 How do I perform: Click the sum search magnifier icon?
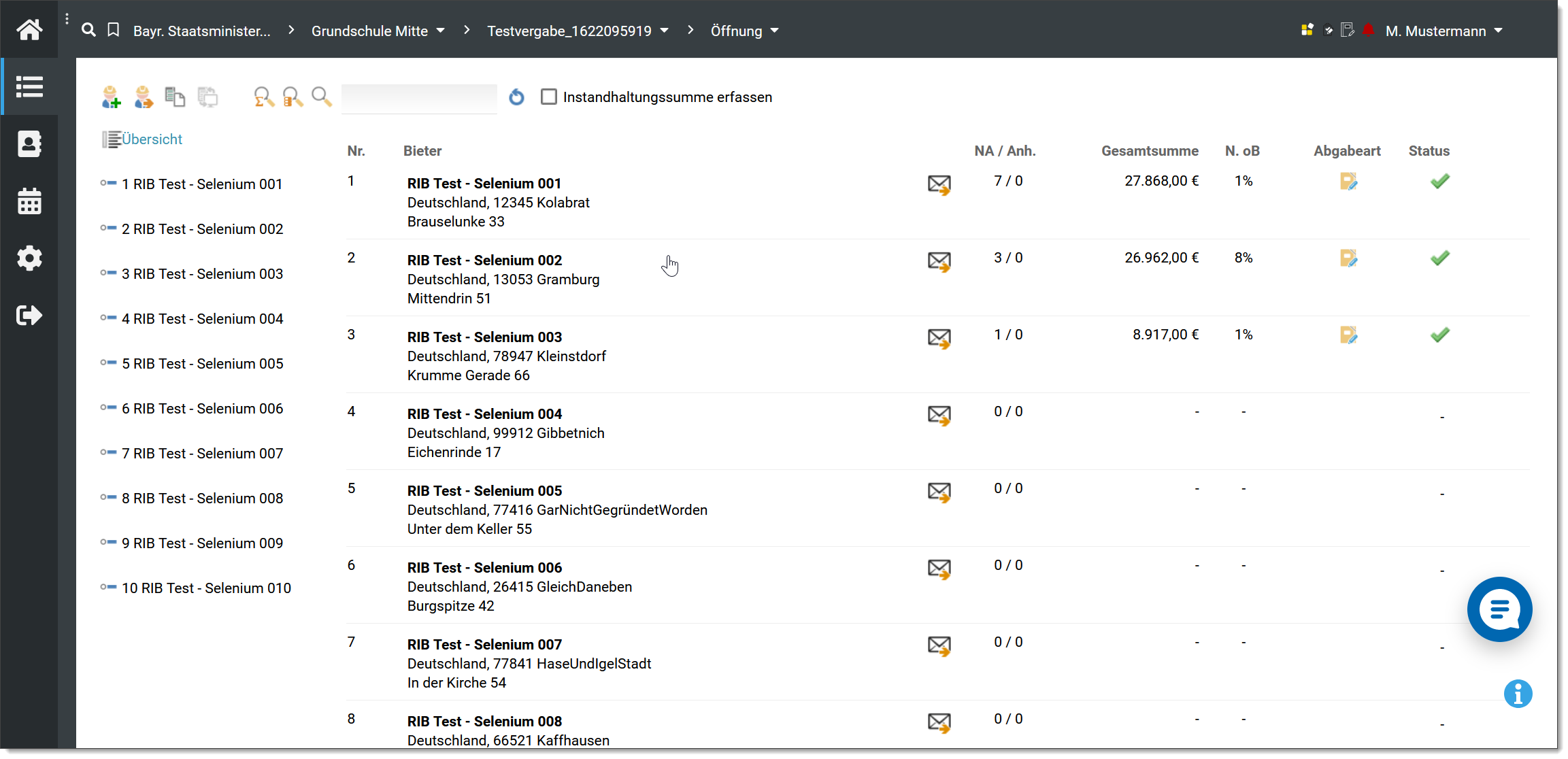coord(264,97)
